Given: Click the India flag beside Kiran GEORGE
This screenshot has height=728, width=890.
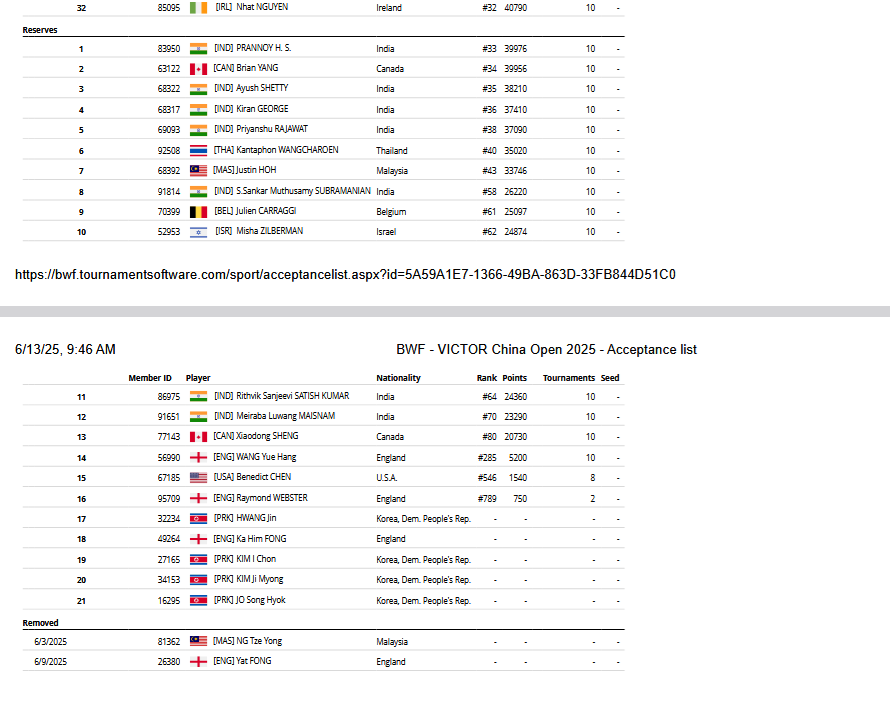Looking at the screenshot, I should (198, 110).
